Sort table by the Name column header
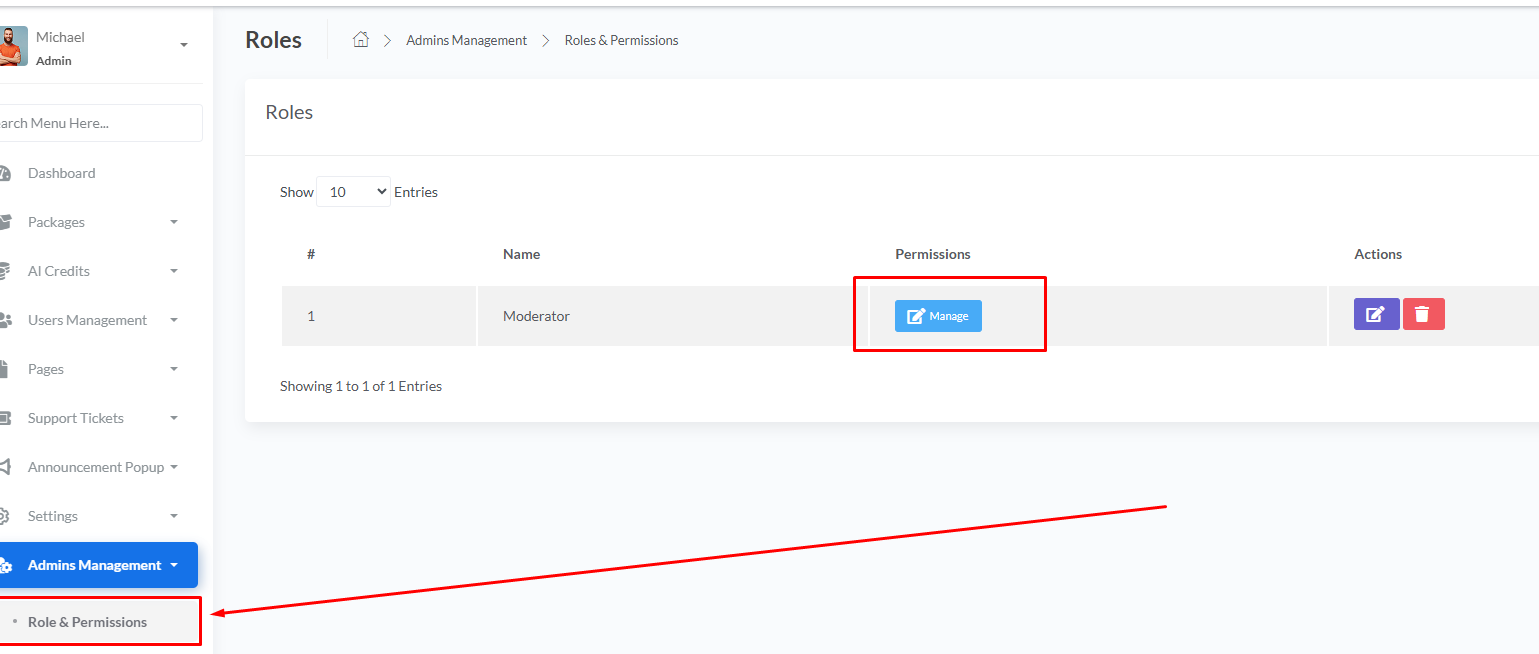Screen dimensions: 1539x654 point(521,254)
